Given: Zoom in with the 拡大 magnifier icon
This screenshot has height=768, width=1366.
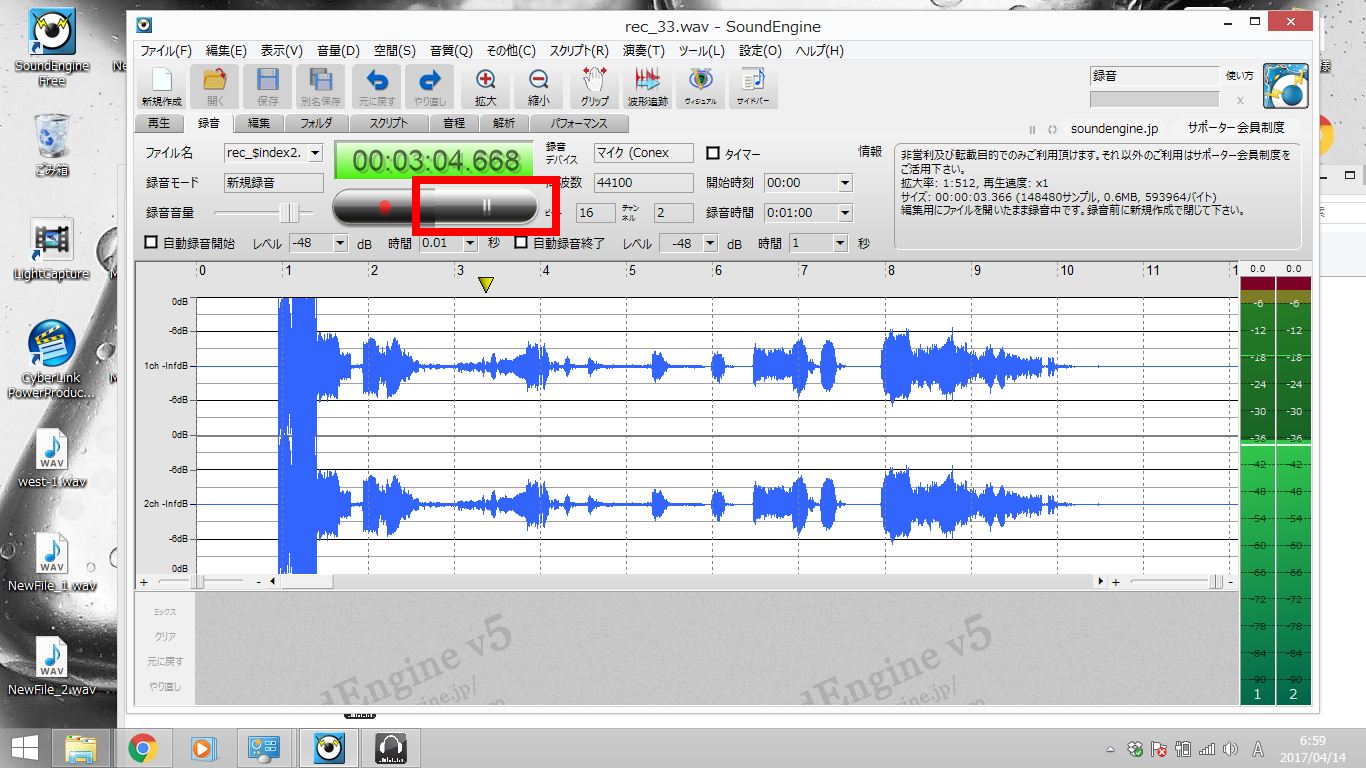Looking at the screenshot, I should [486, 86].
